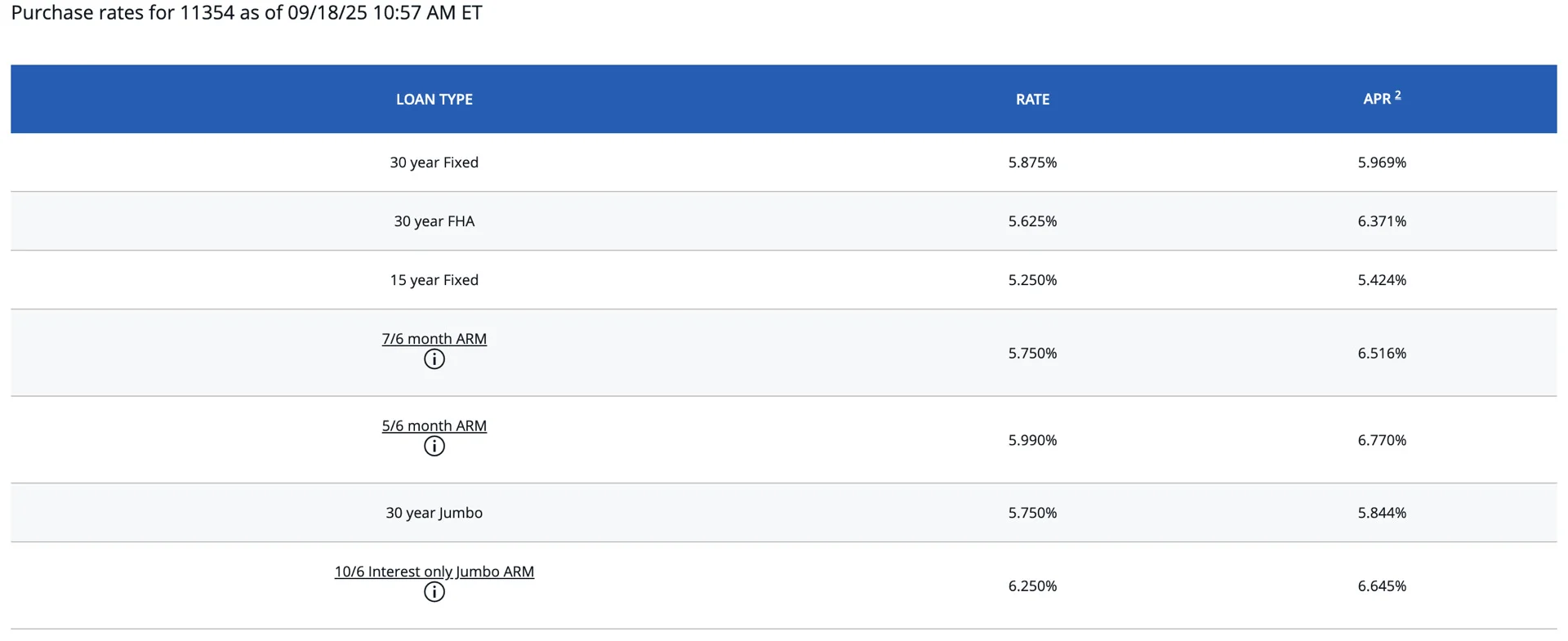Click the Purchase rates for 11354 heading
This screenshot has height=641, width=1568.
click(x=247, y=13)
